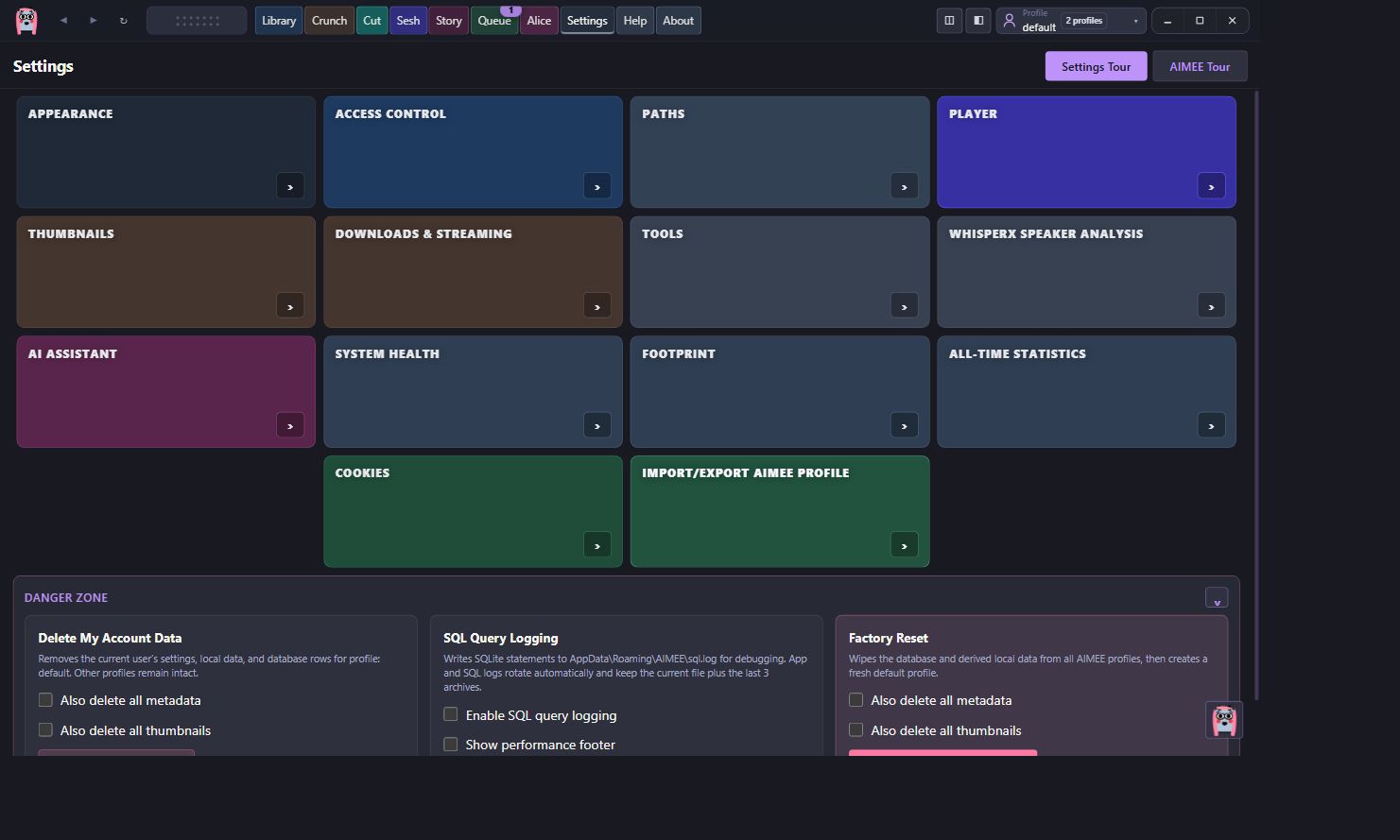Open the Queue tab

point(494,21)
